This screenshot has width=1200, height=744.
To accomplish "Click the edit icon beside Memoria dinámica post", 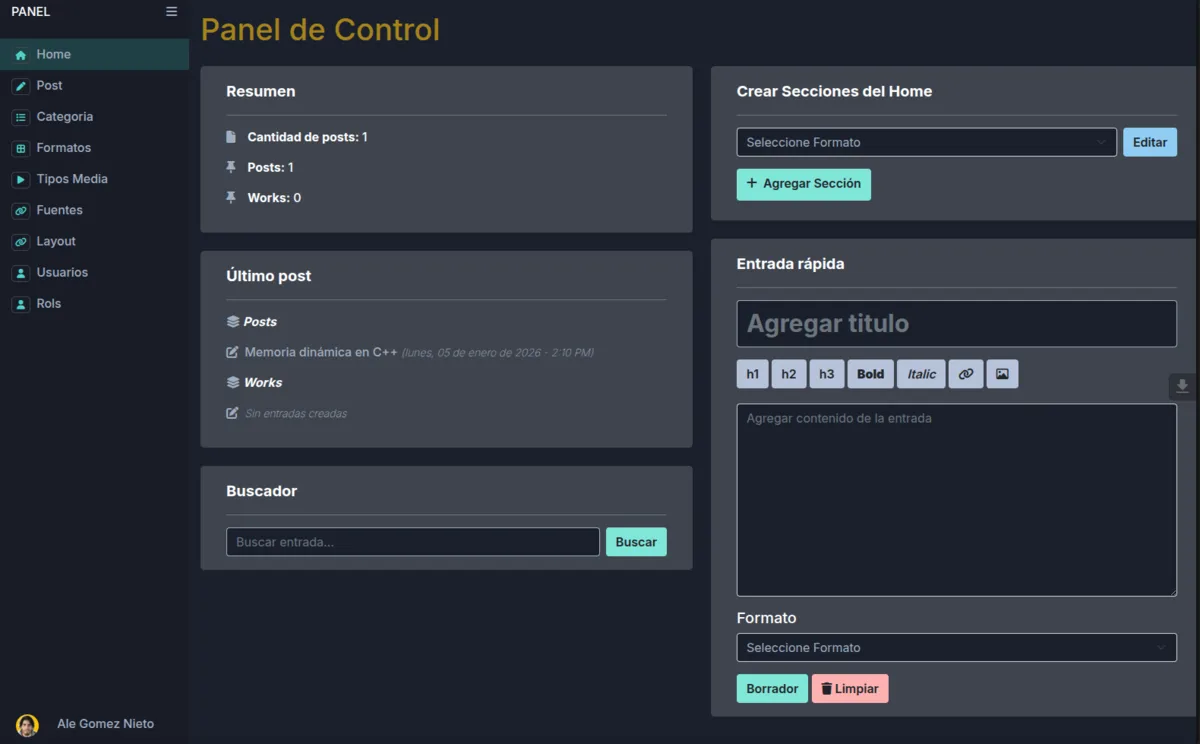I will (x=232, y=352).
